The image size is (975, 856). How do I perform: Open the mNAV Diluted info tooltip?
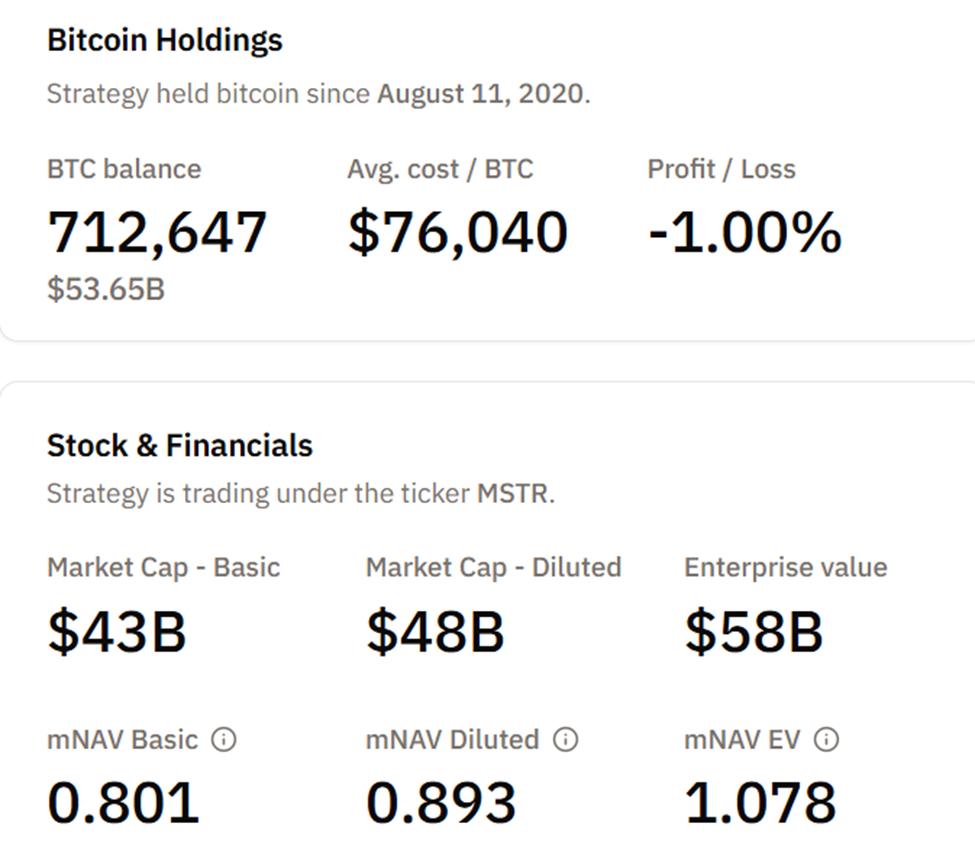(x=566, y=740)
